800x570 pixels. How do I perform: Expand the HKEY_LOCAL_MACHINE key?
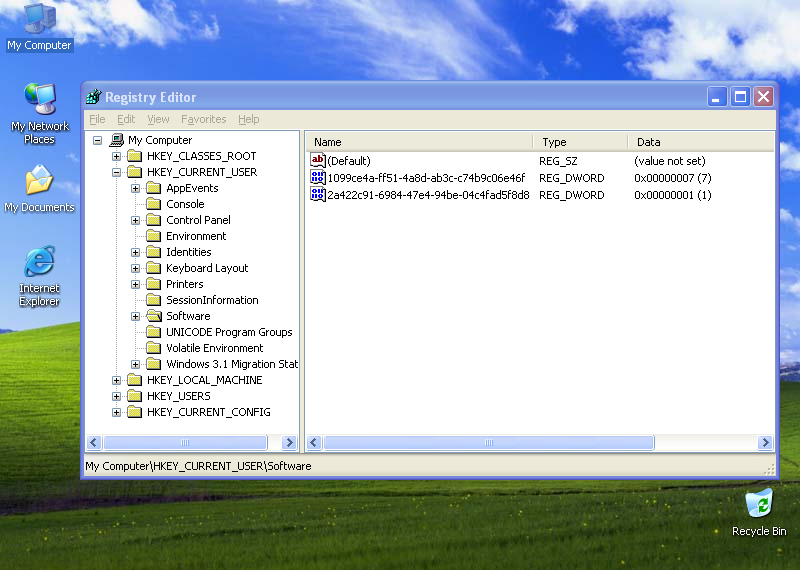click(x=116, y=380)
